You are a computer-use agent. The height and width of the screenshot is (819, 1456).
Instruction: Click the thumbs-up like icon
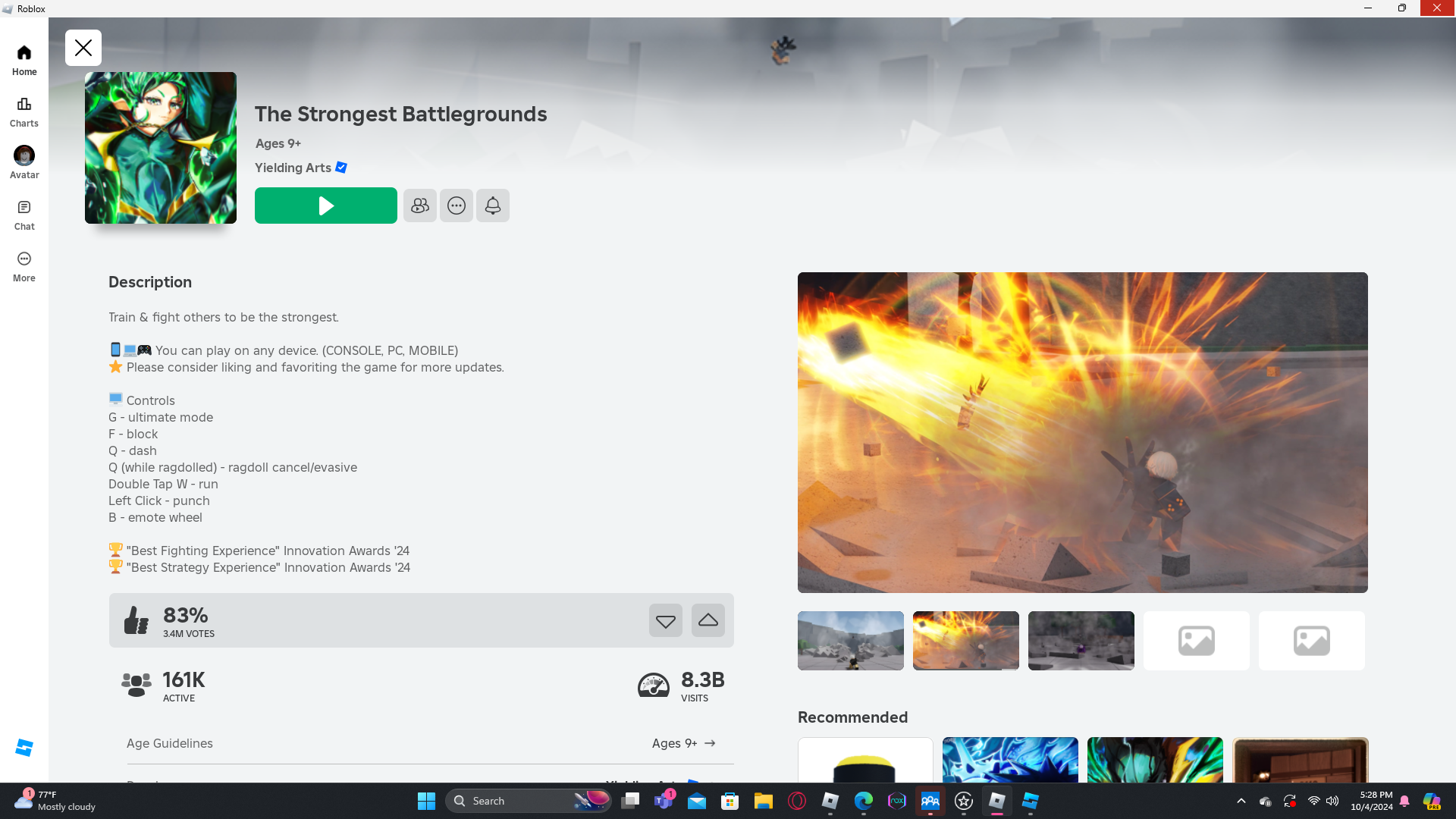136,620
